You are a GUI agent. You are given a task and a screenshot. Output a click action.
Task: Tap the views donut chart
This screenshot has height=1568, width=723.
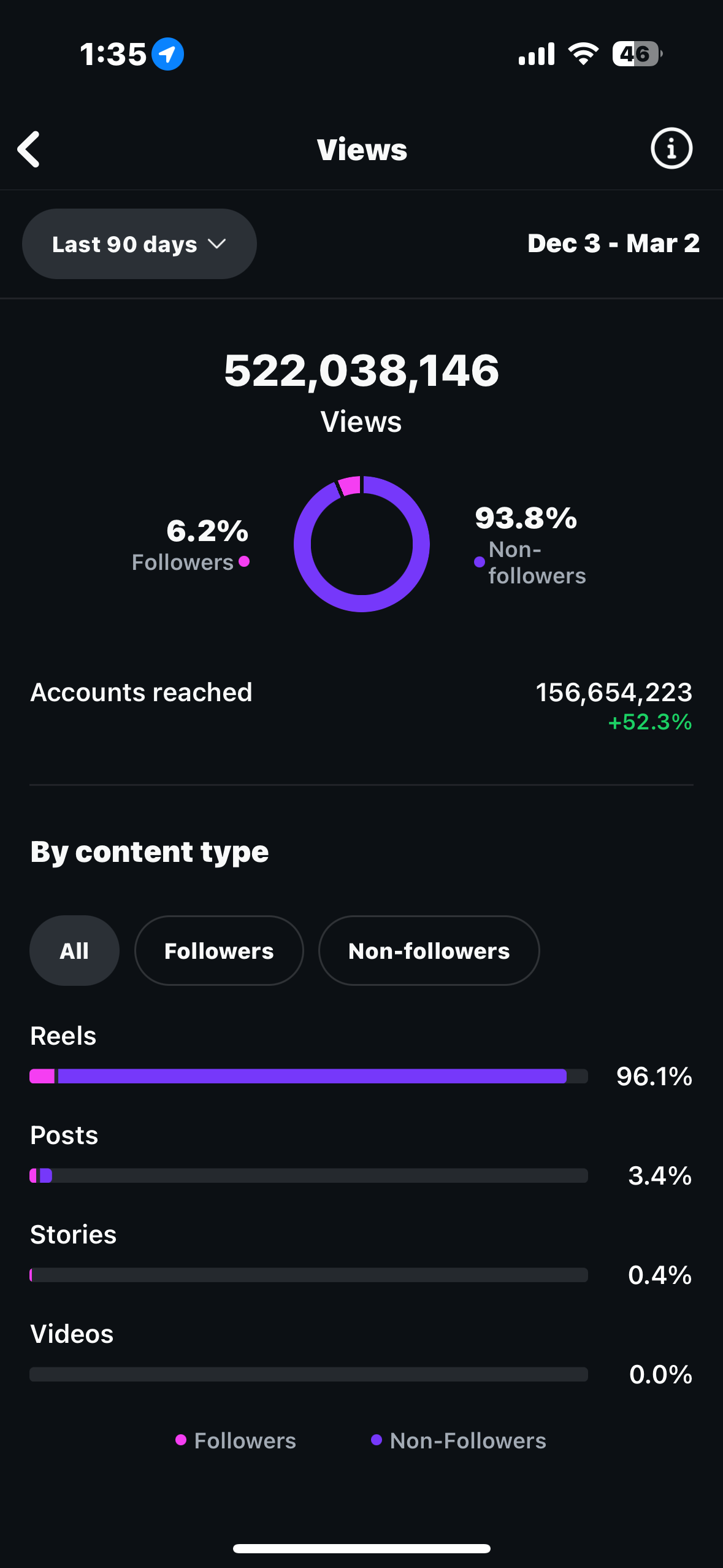[362, 544]
